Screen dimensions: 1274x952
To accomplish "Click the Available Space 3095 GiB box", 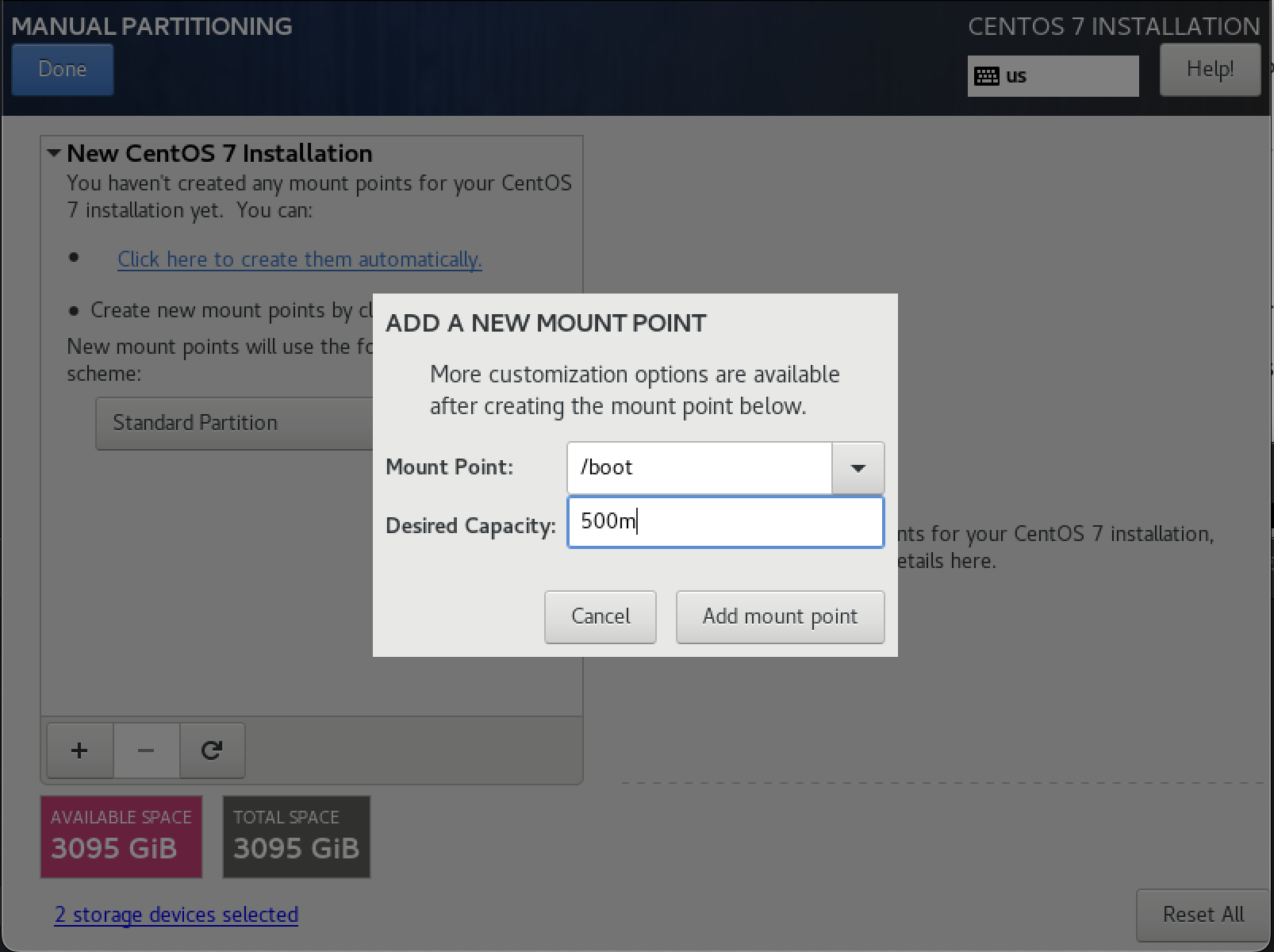I will click(121, 837).
